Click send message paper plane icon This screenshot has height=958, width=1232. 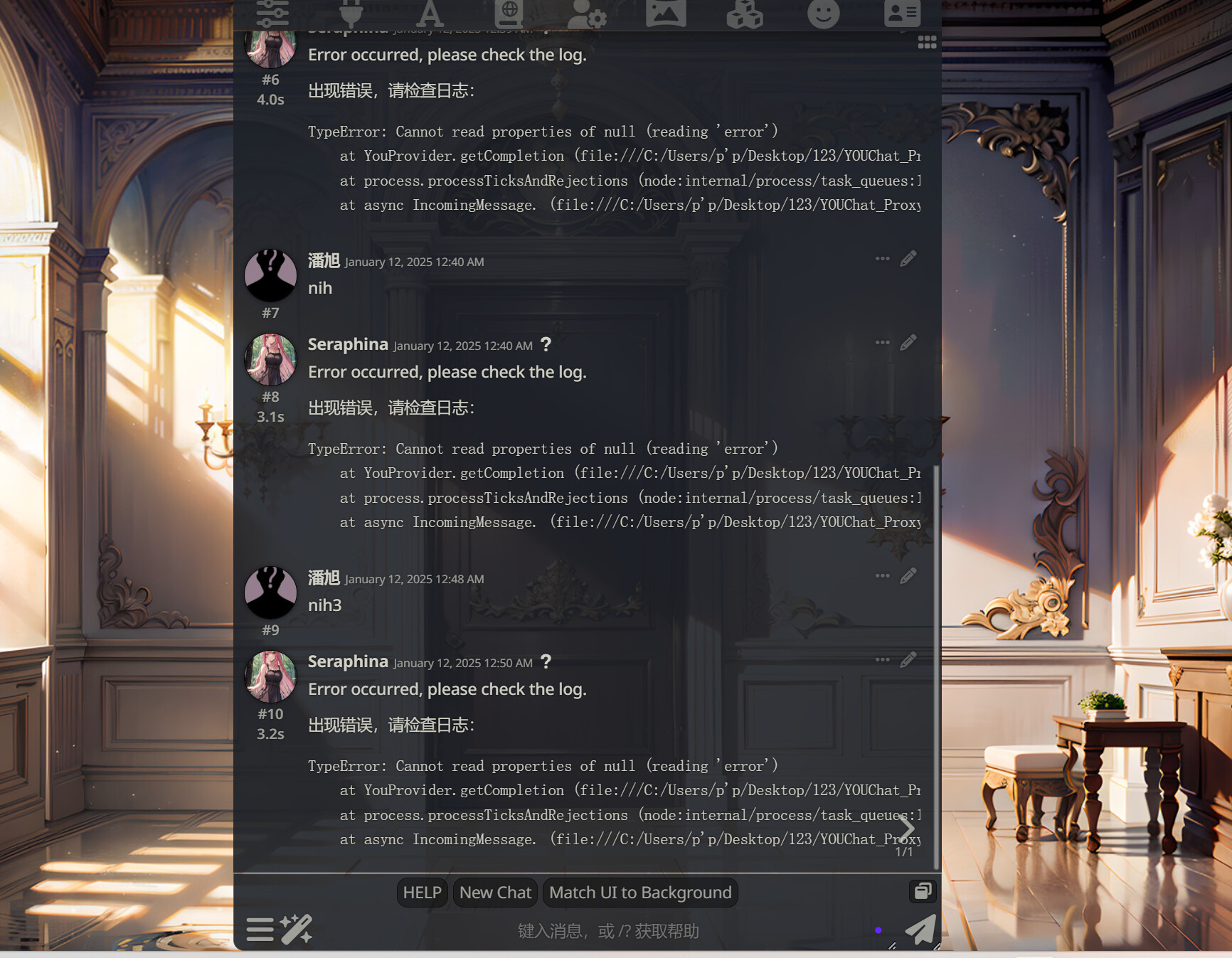click(x=920, y=930)
